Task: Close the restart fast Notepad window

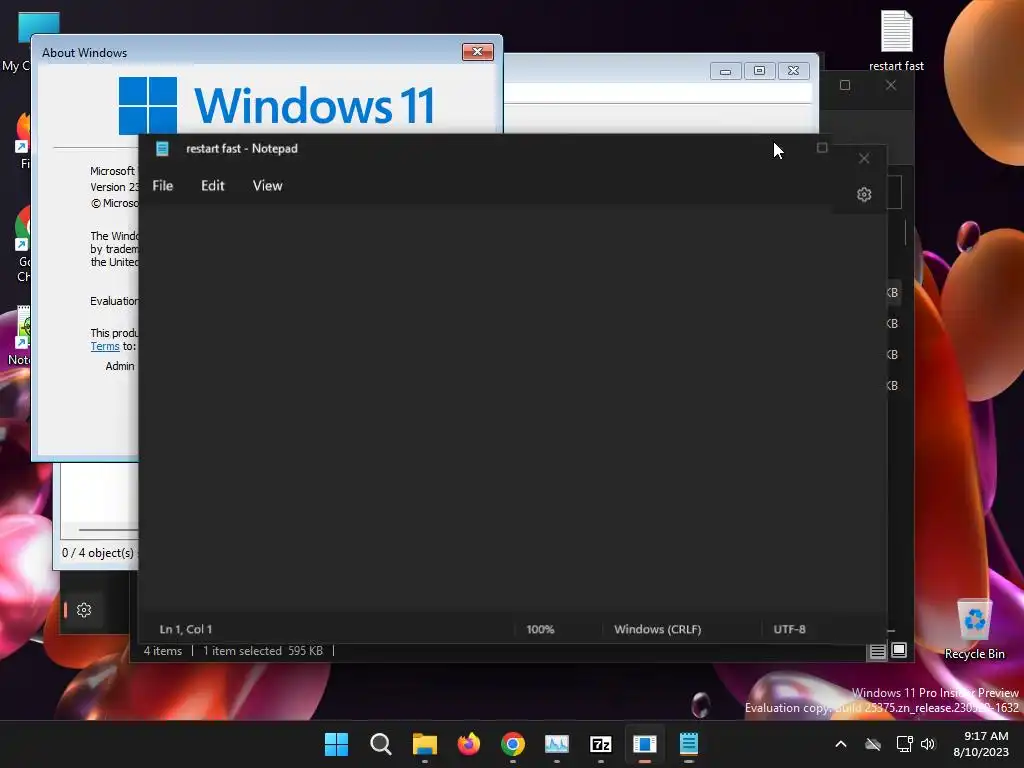Action: click(x=864, y=158)
